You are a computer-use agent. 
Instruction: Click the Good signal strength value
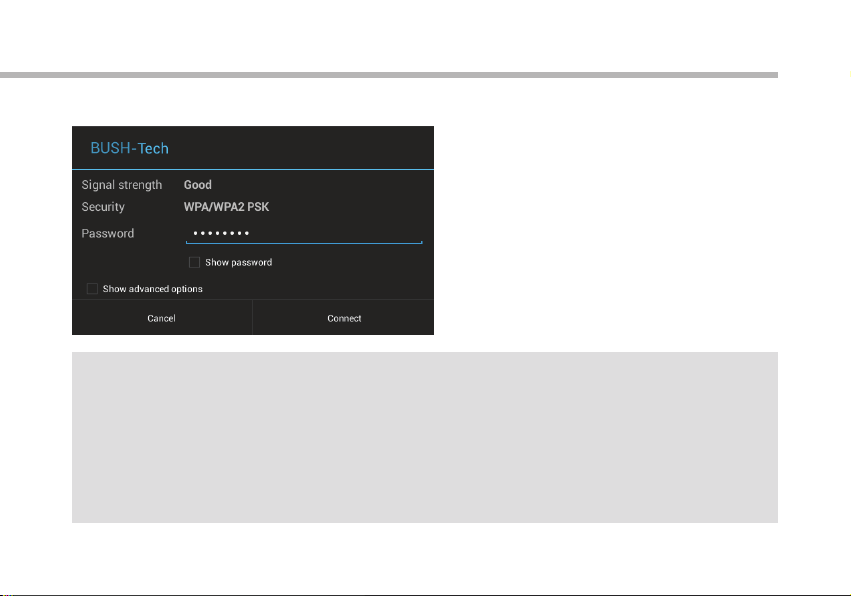coord(198,185)
